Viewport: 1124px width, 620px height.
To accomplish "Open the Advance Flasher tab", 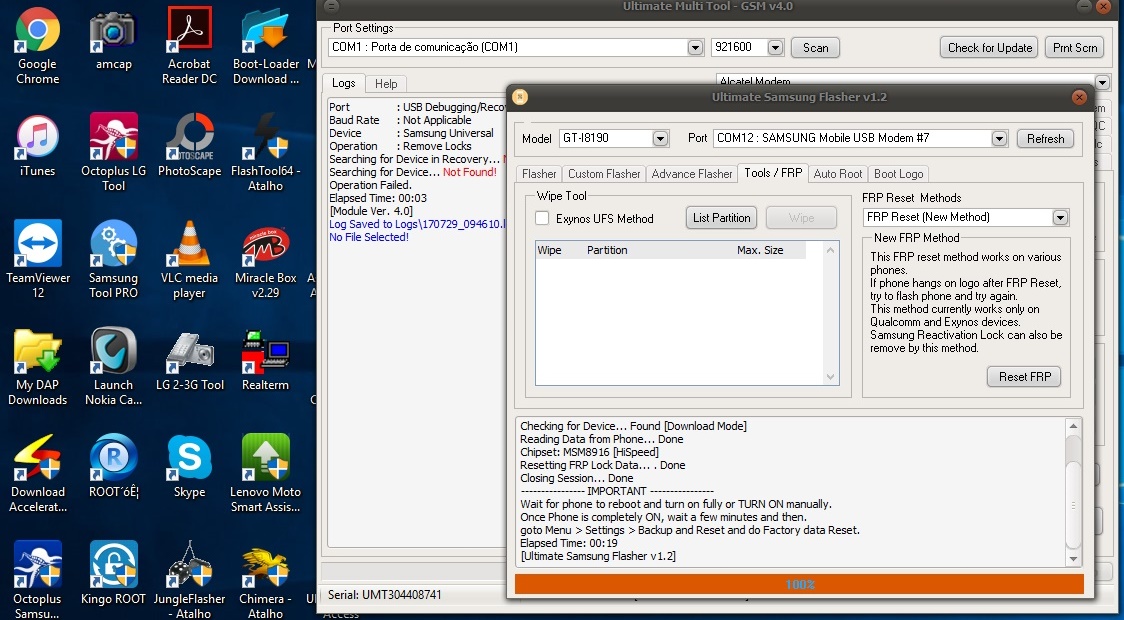I will point(692,174).
